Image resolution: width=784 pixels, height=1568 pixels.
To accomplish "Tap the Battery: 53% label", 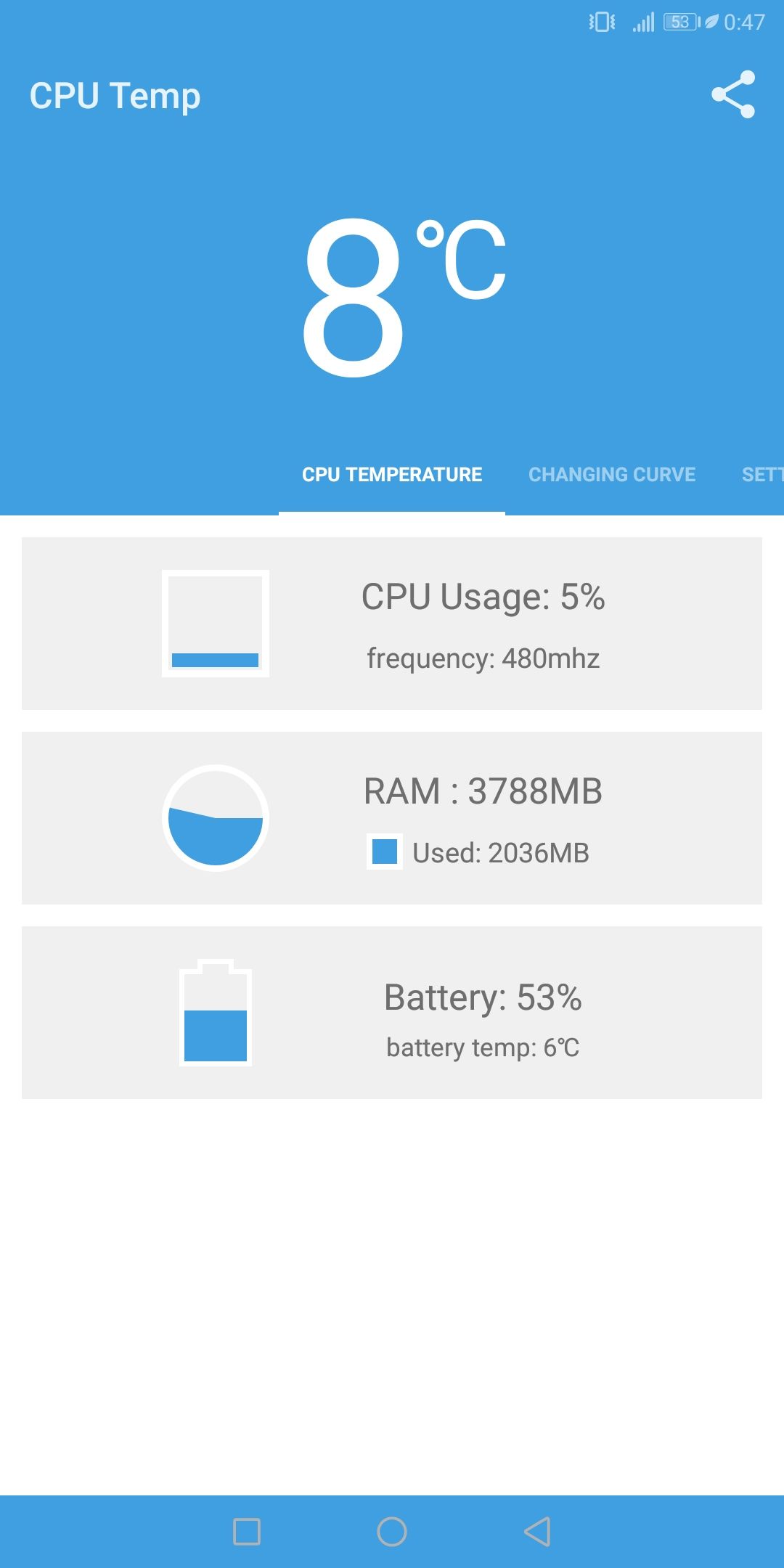I will point(483,997).
